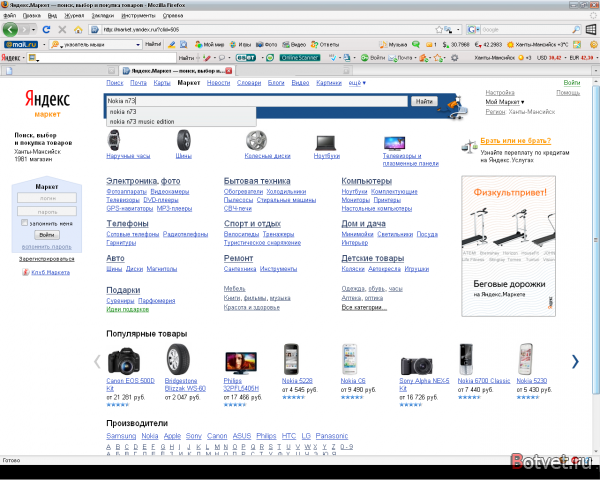
Task: Click the Клуб Маркета icon
Action: pyautogui.click(x=25, y=272)
